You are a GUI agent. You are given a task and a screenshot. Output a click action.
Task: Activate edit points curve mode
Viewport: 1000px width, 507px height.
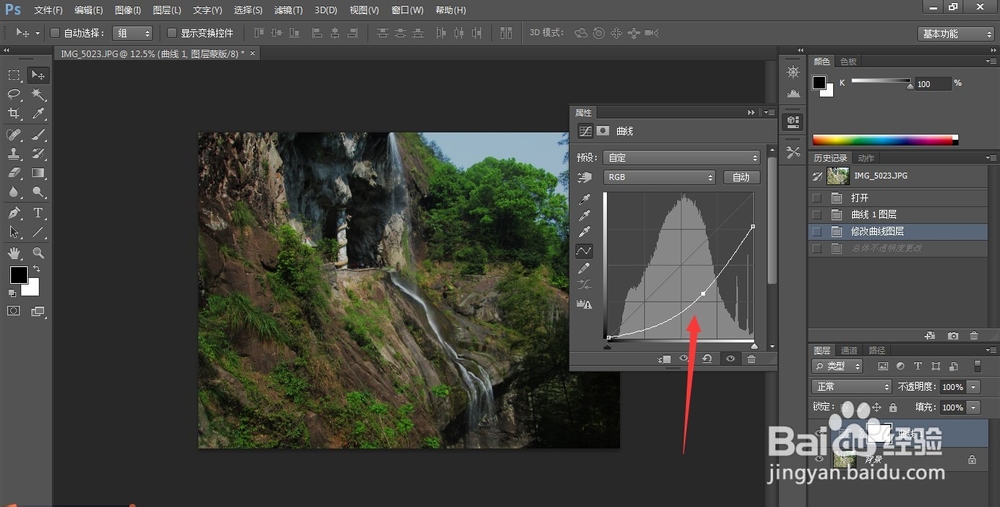click(x=584, y=251)
